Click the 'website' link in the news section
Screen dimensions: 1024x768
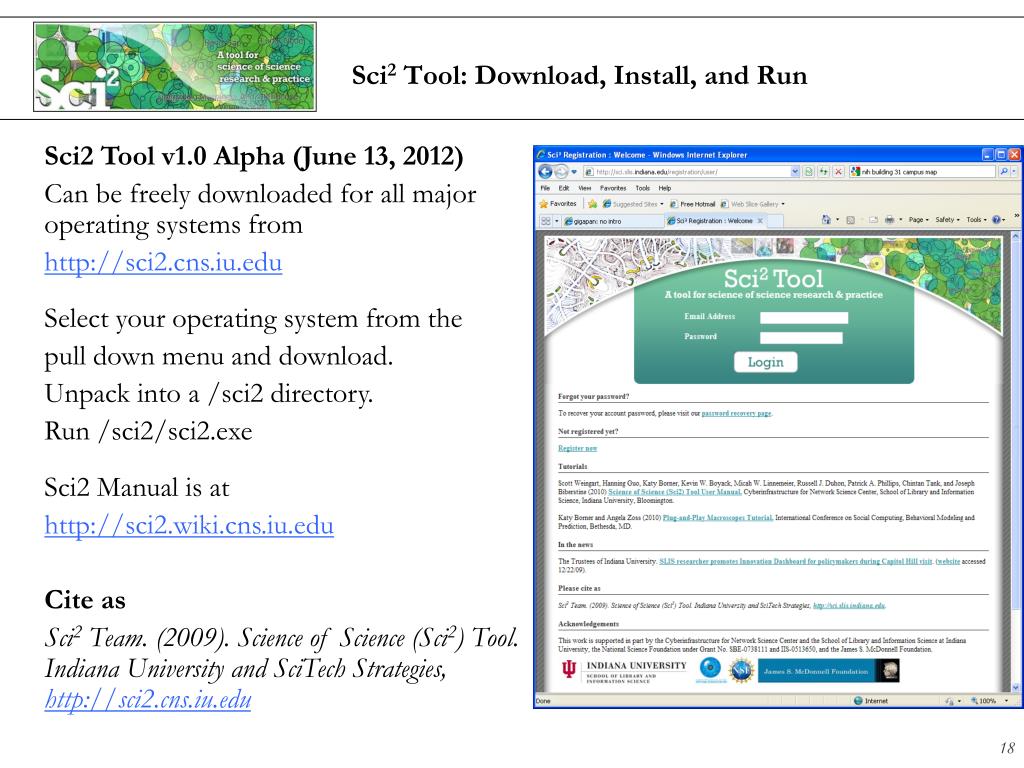[x=948, y=561]
